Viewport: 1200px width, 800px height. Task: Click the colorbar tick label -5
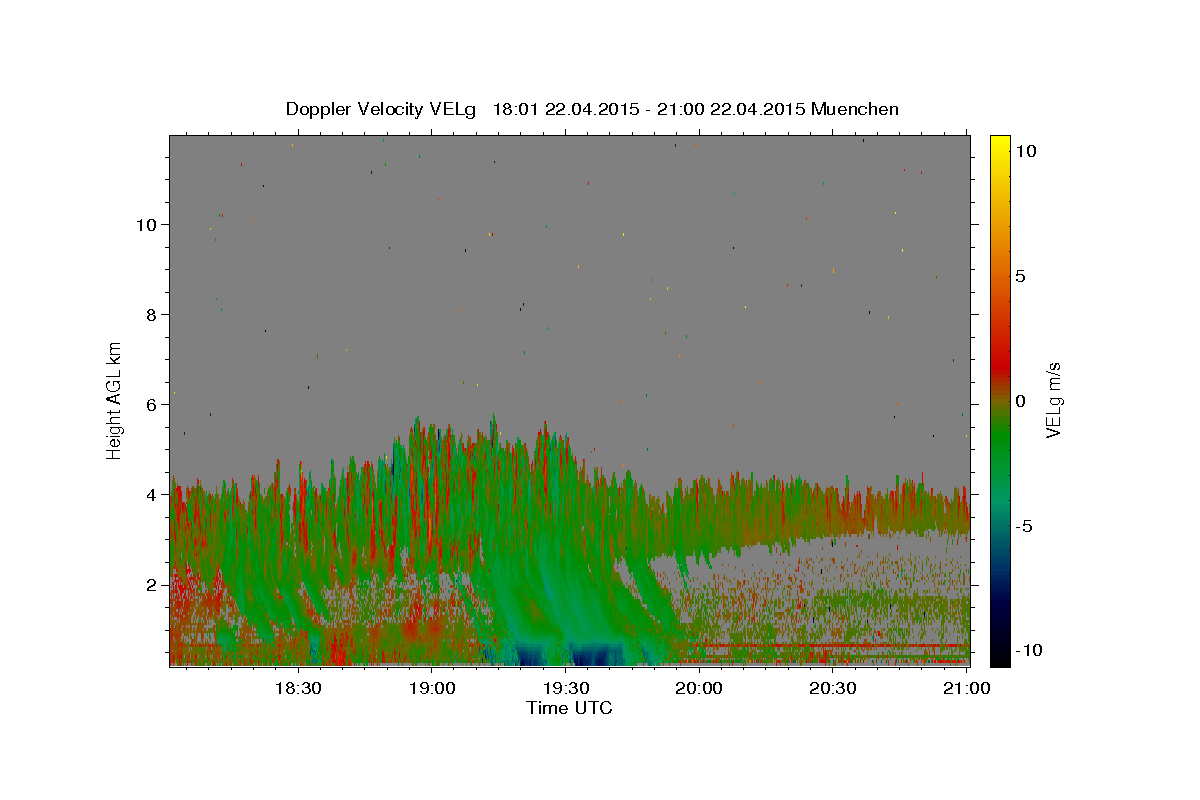1024,526
